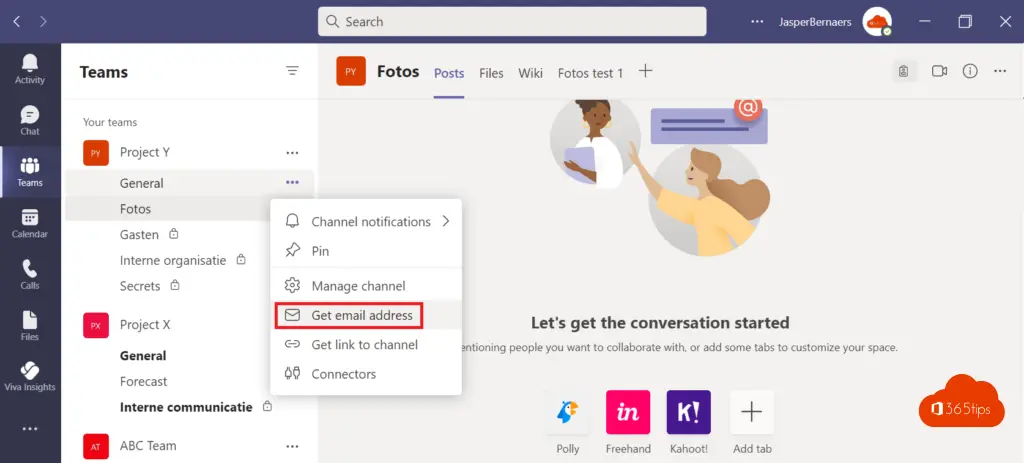Viewport: 1024px width, 463px height.
Task: Open more options for ABC Team
Action: click(x=292, y=446)
